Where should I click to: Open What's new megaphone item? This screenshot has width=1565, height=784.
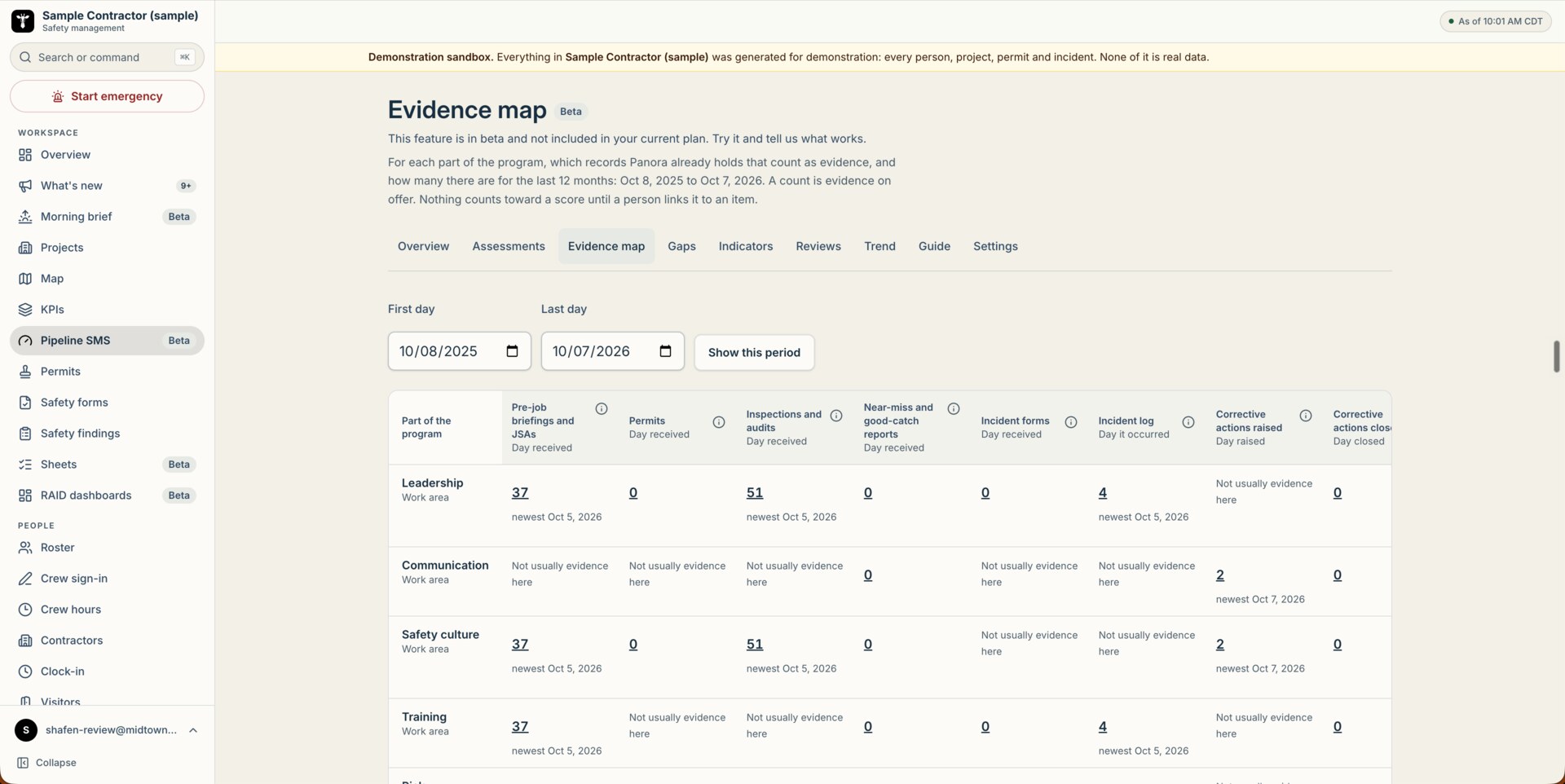[x=107, y=186]
